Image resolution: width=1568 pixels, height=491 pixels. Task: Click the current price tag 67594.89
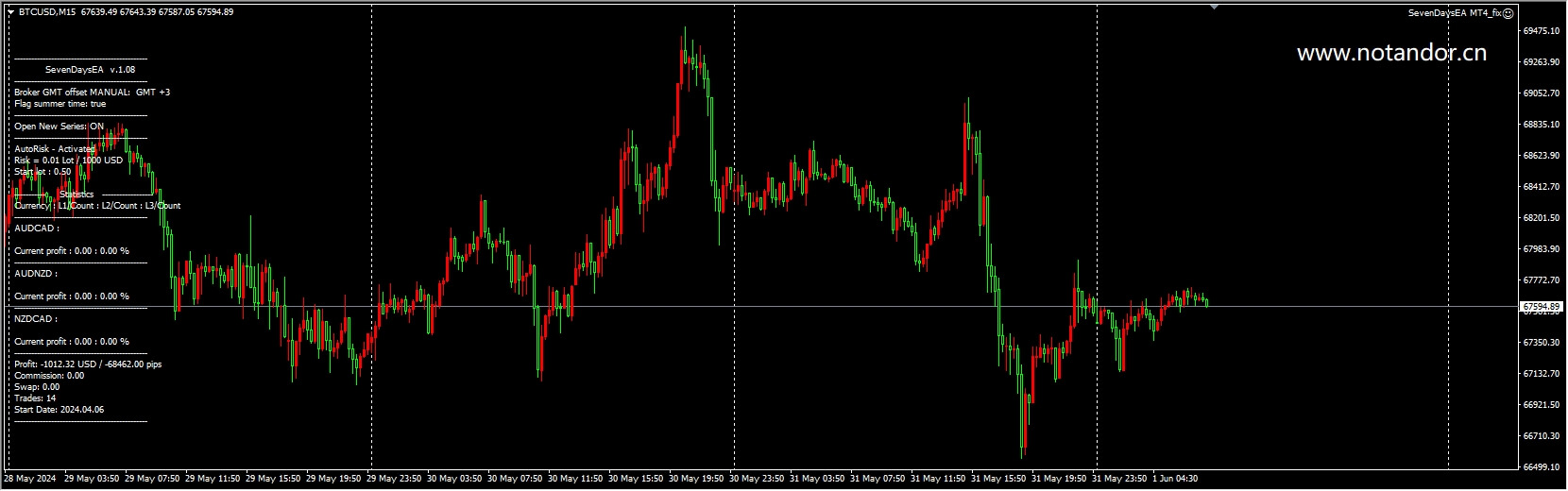[x=1541, y=307]
